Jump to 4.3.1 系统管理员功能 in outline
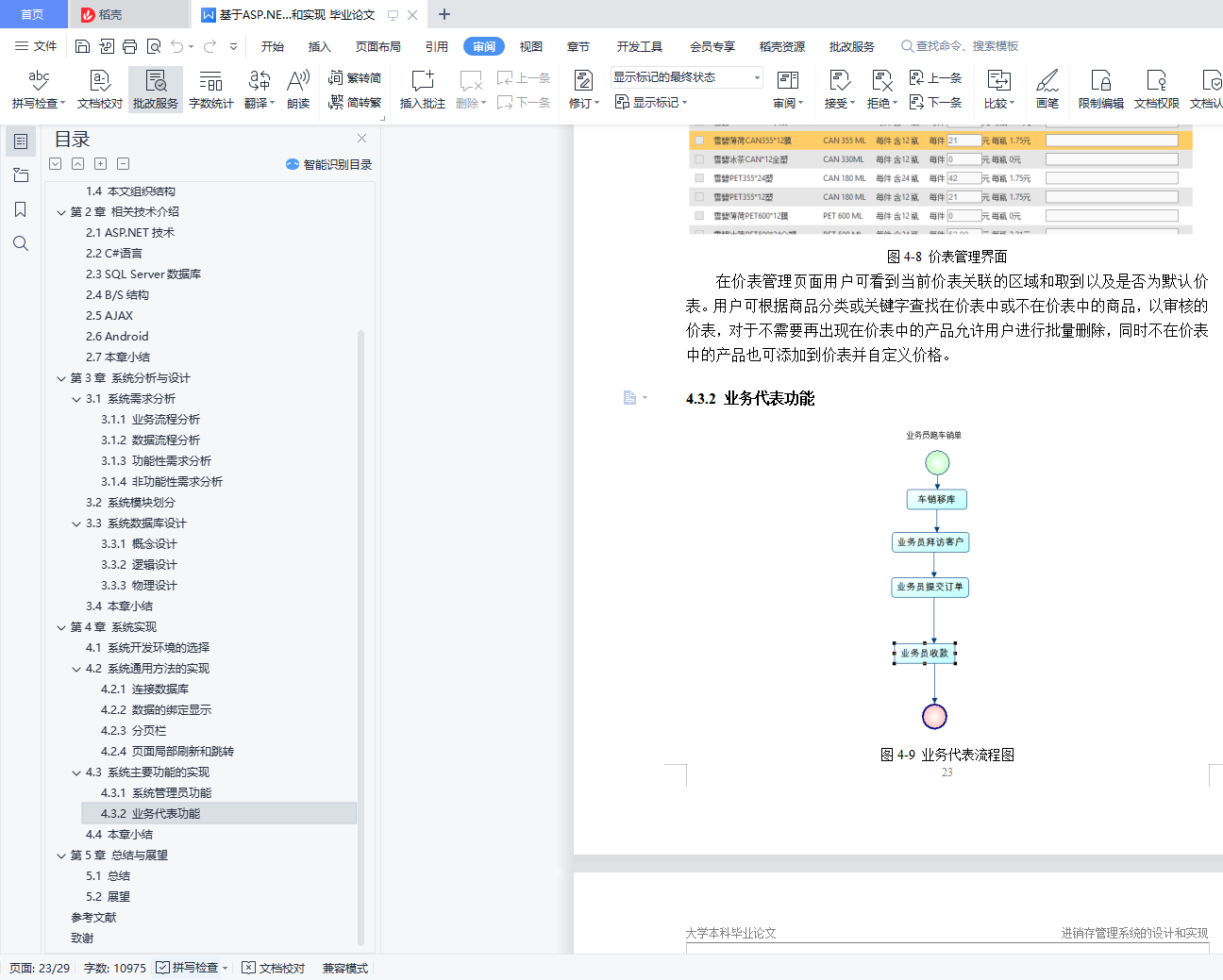1223x980 pixels. point(157,793)
